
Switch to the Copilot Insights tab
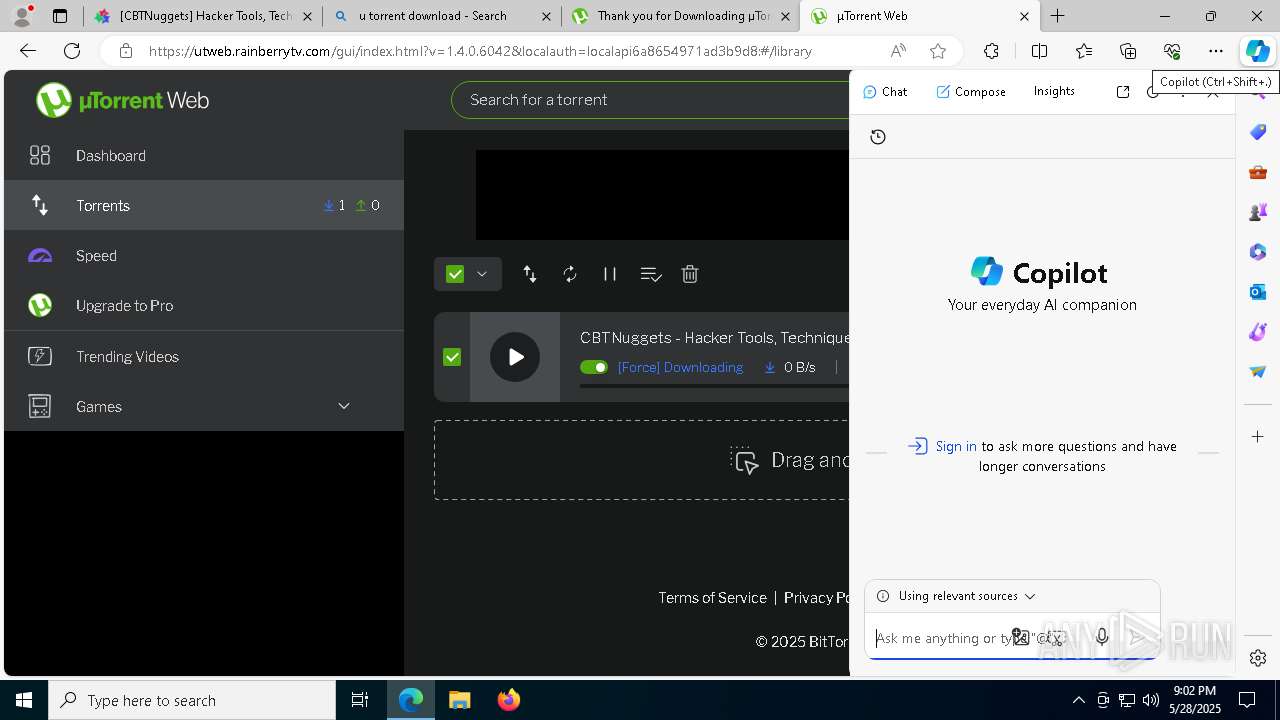pos(1054,91)
